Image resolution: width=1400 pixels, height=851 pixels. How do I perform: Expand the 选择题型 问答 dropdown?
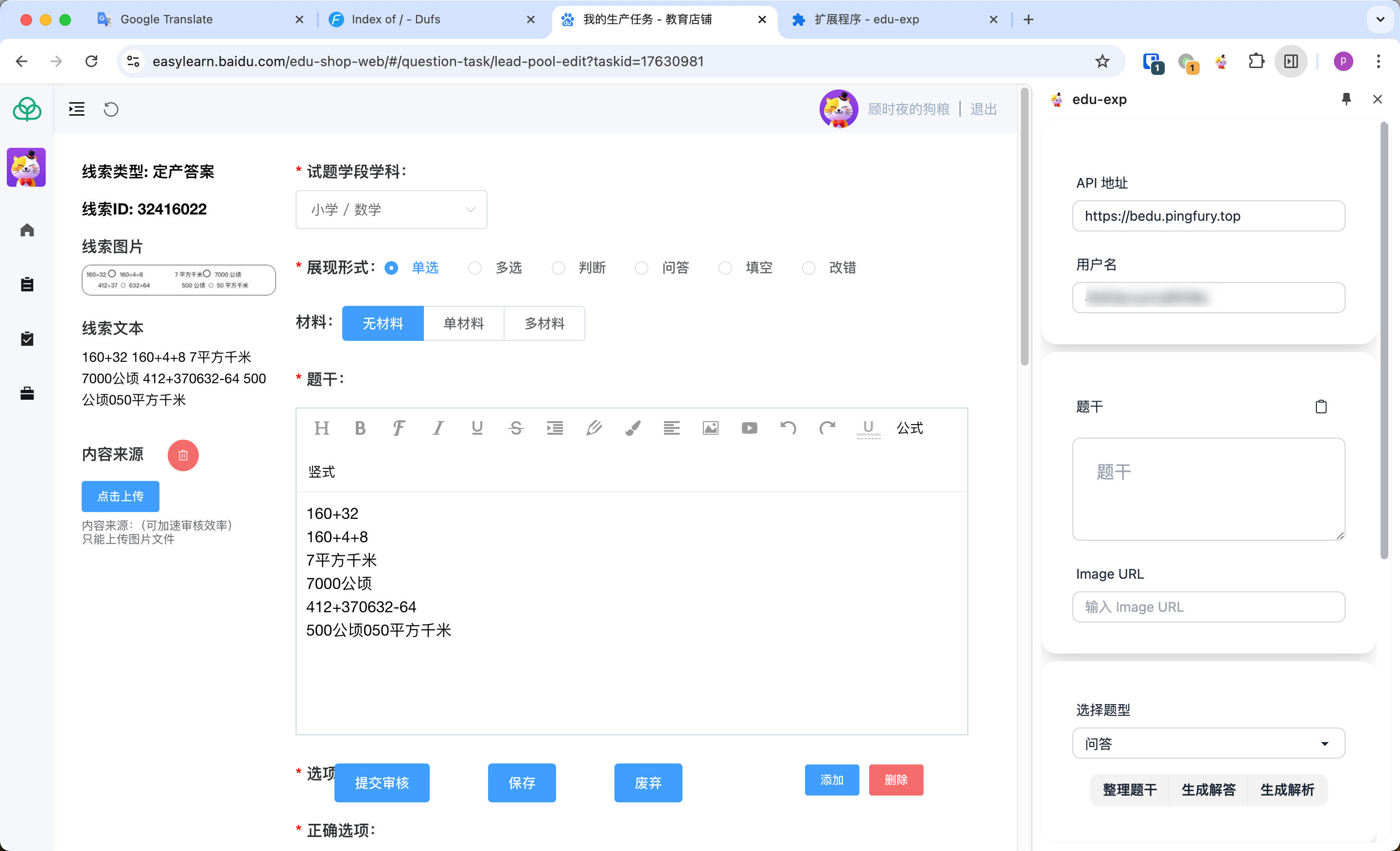[x=1208, y=744]
